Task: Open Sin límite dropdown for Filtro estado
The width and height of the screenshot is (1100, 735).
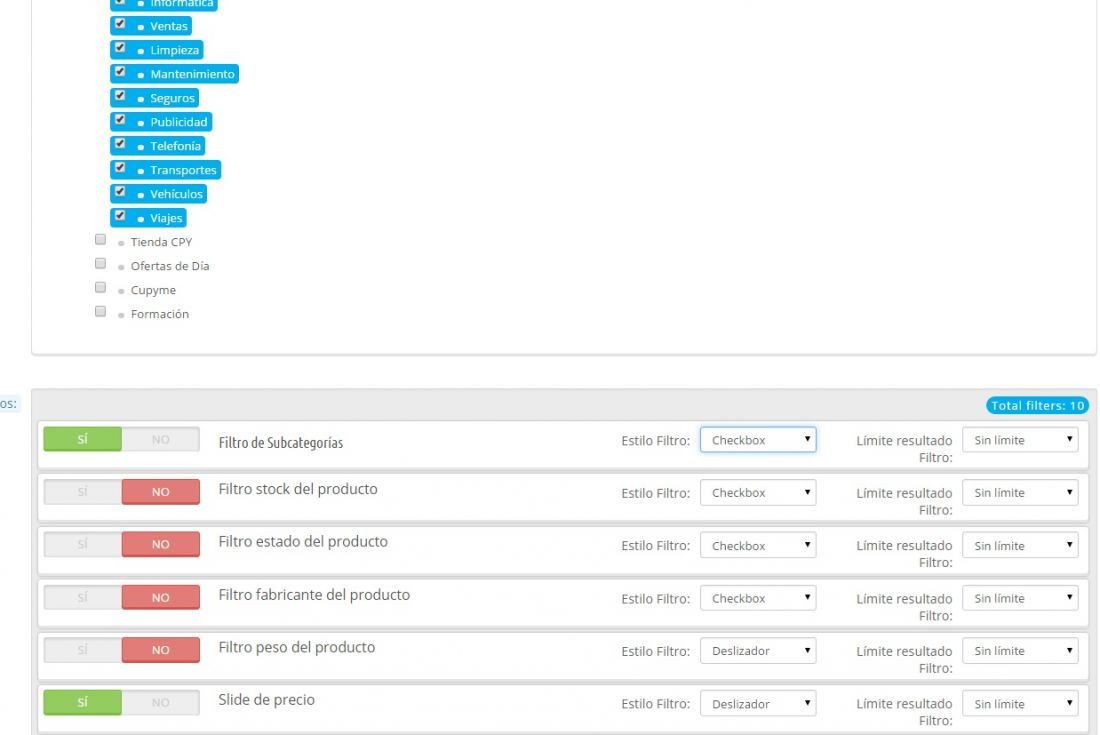Action: click(x=1021, y=546)
